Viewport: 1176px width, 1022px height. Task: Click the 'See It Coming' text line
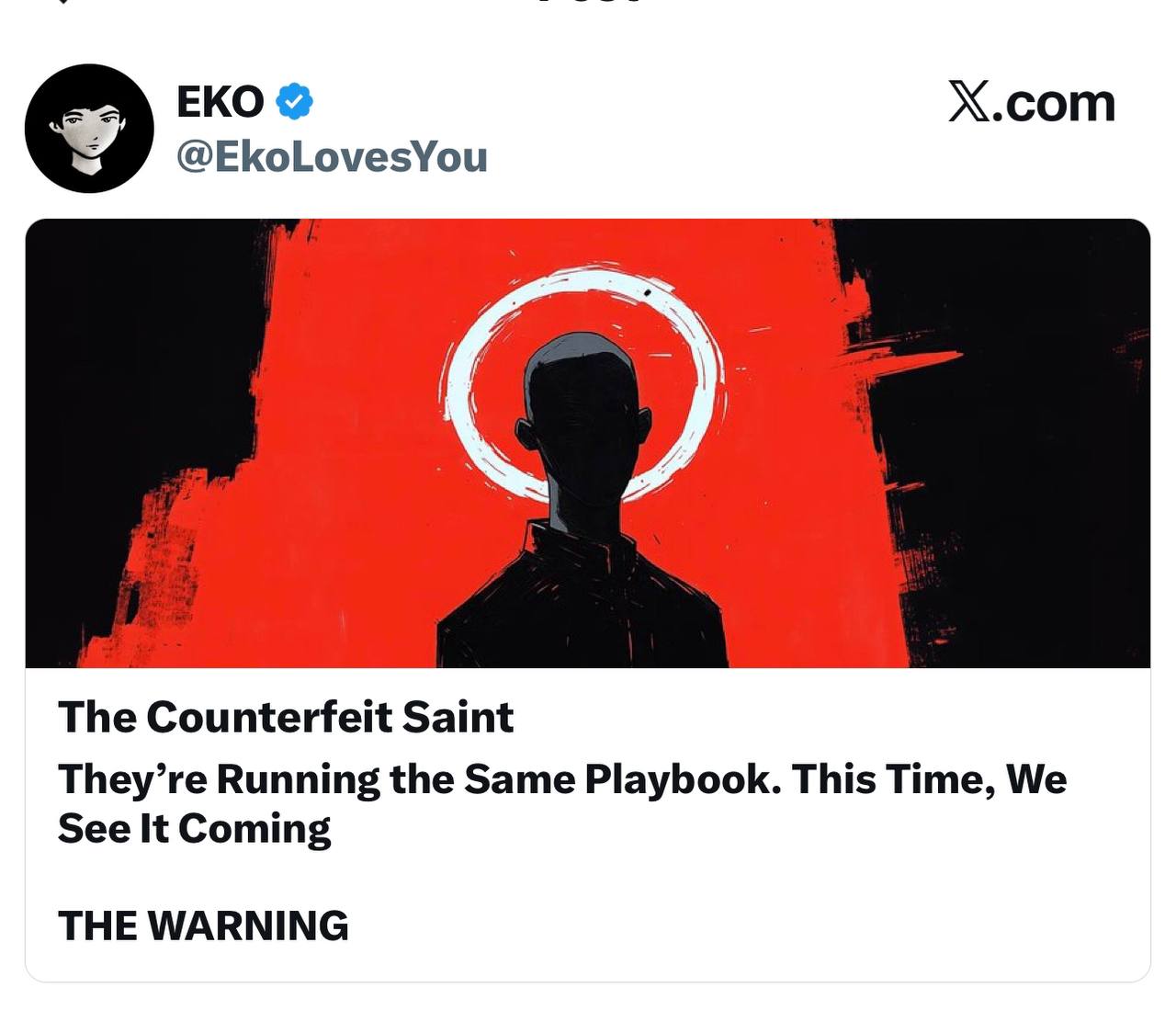click(194, 829)
